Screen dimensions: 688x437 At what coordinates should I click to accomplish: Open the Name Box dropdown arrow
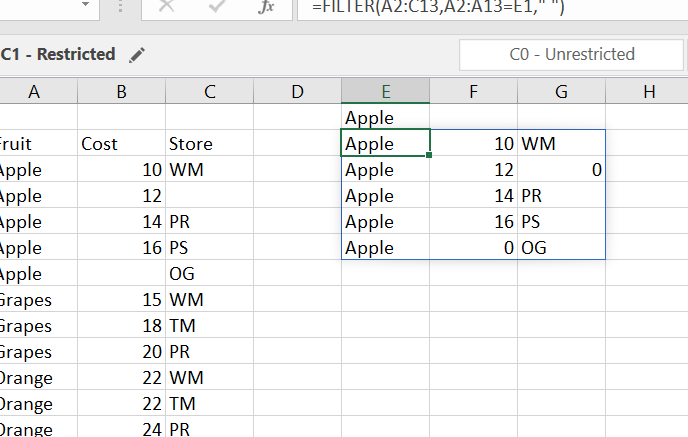tap(85, 4)
